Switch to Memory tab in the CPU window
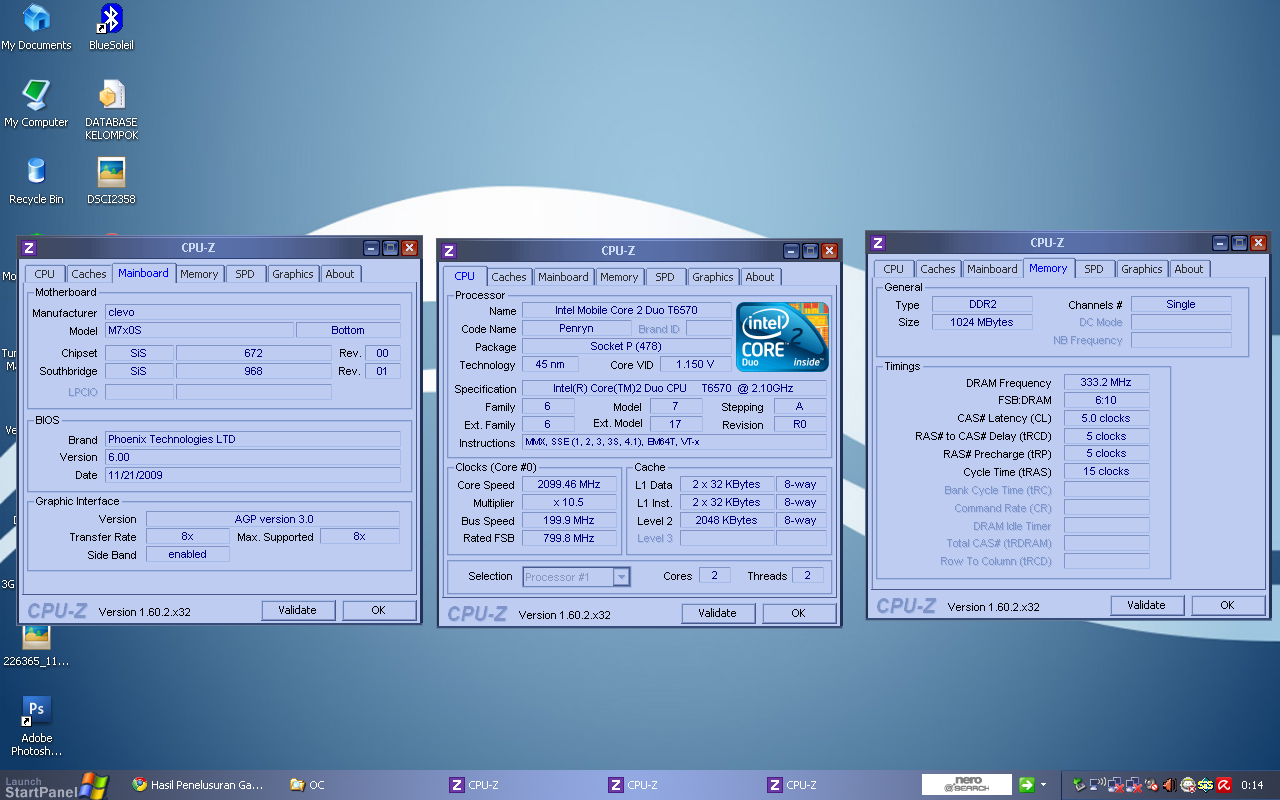This screenshot has width=1280, height=800. (x=619, y=277)
